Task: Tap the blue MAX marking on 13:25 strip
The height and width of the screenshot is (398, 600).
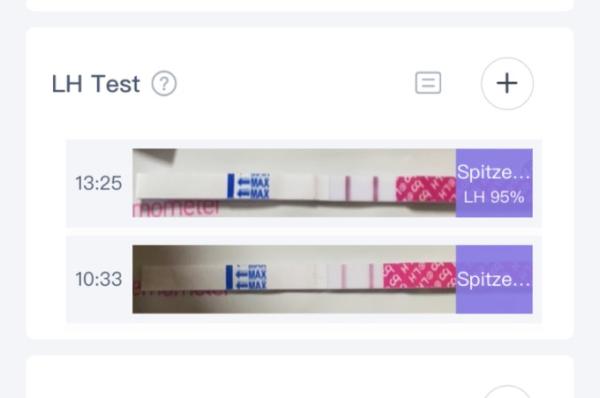Action: click(x=249, y=186)
